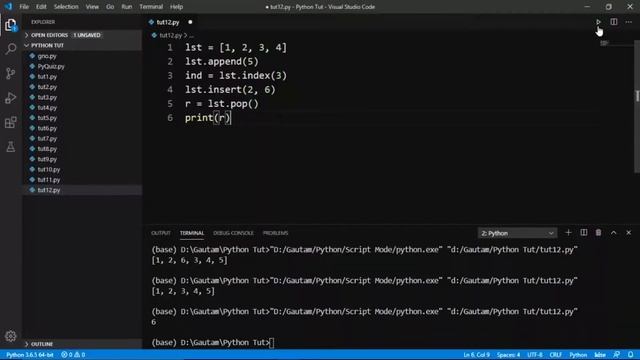
Task: Open the Go menu
Action: 110,7
